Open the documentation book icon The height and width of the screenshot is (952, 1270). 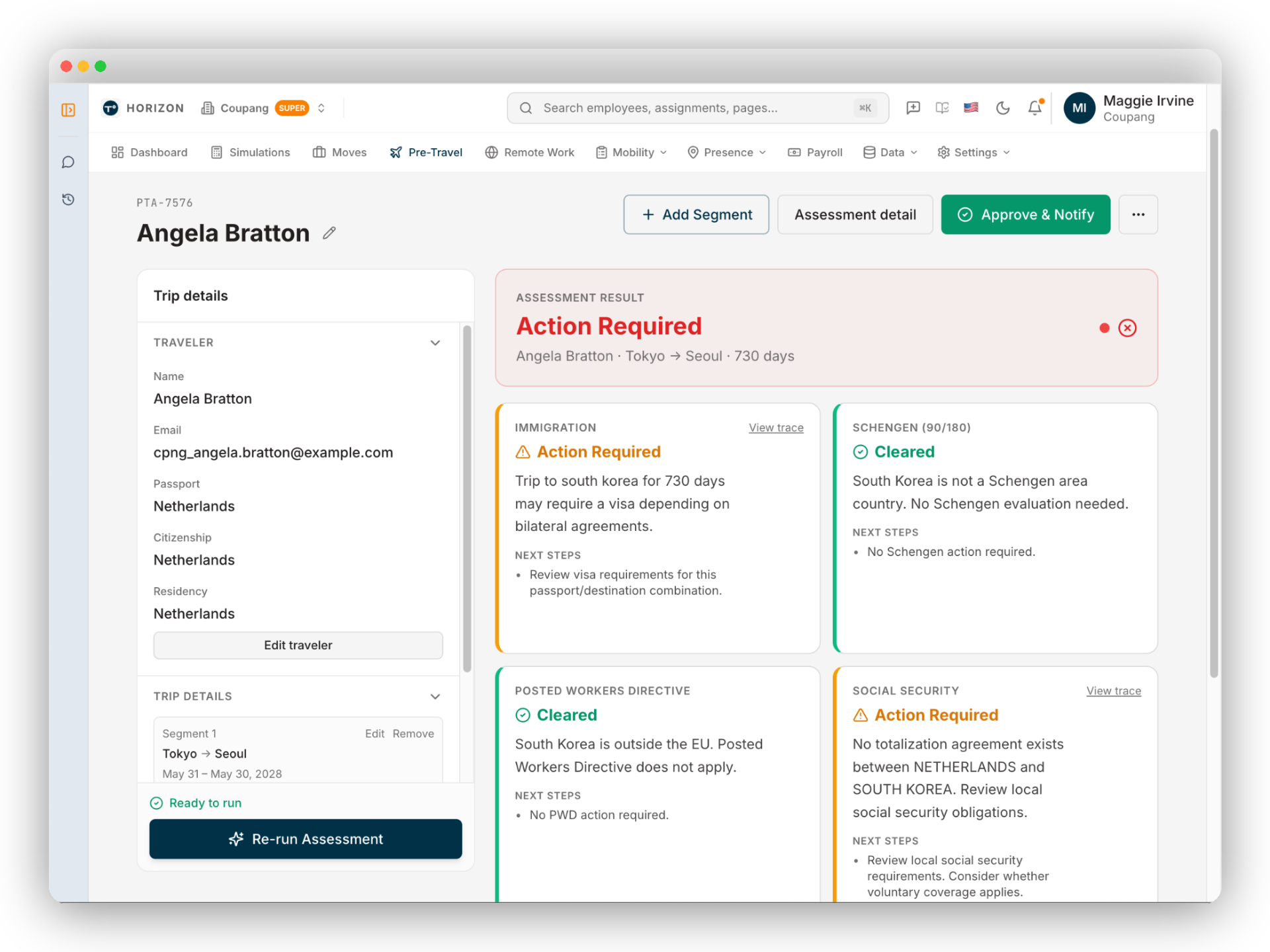click(942, 108)
